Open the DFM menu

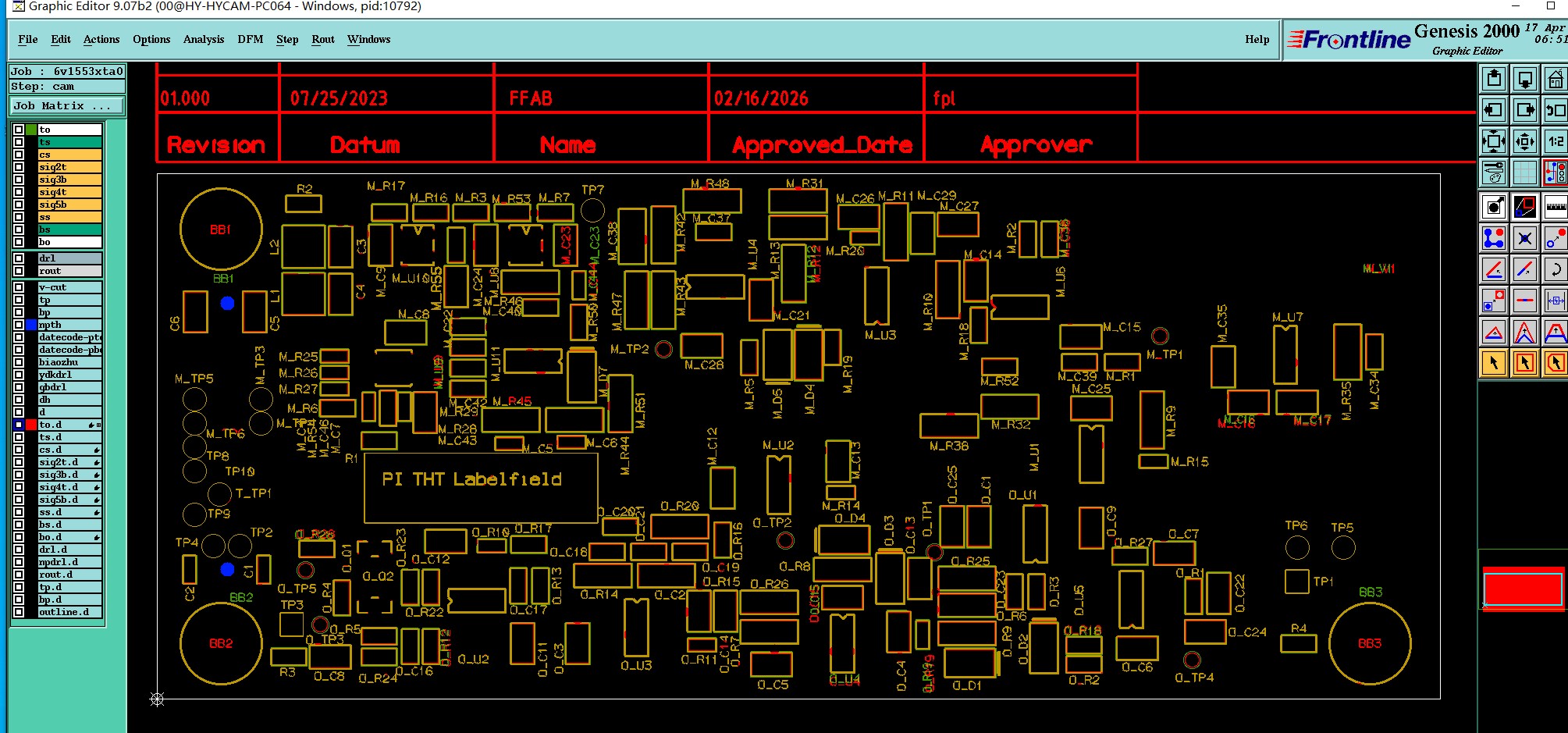click(251, 39)
